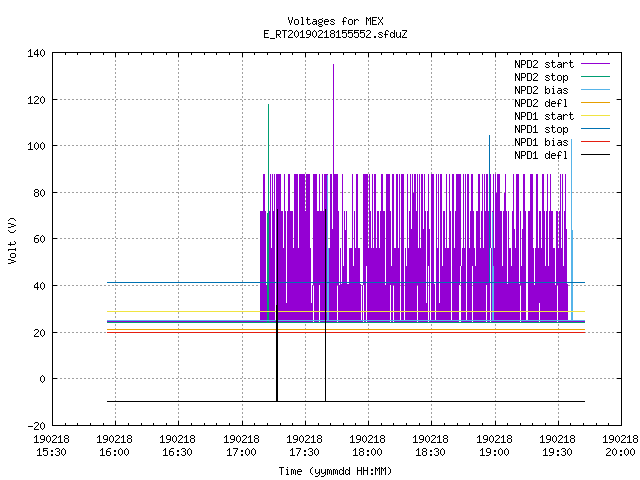The height and width of the screenshot is (480, 640).
Task: Select the 'NPD1 bias' legend label
Action: 541,142
